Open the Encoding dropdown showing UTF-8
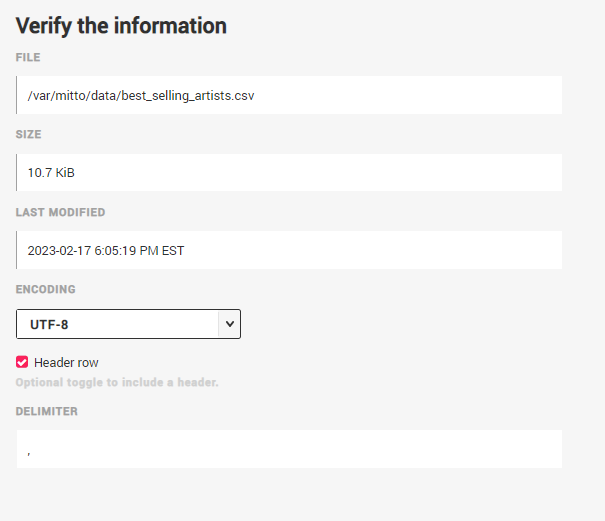The width and height of the screenshot is (605, 521). point(128,324)
